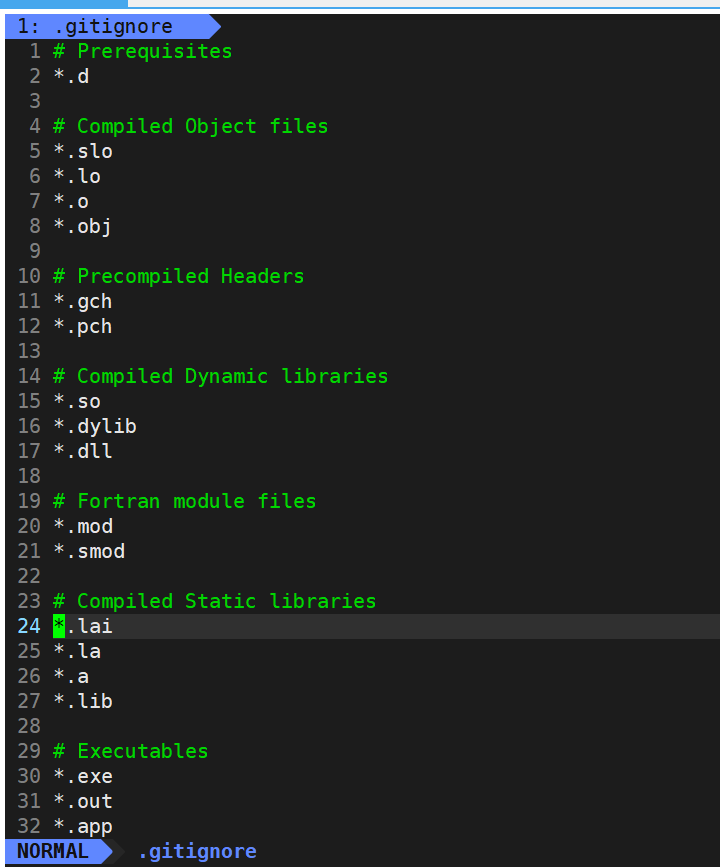
Task: Click the '*.dll' entry
Action: [x=82, y=451]
